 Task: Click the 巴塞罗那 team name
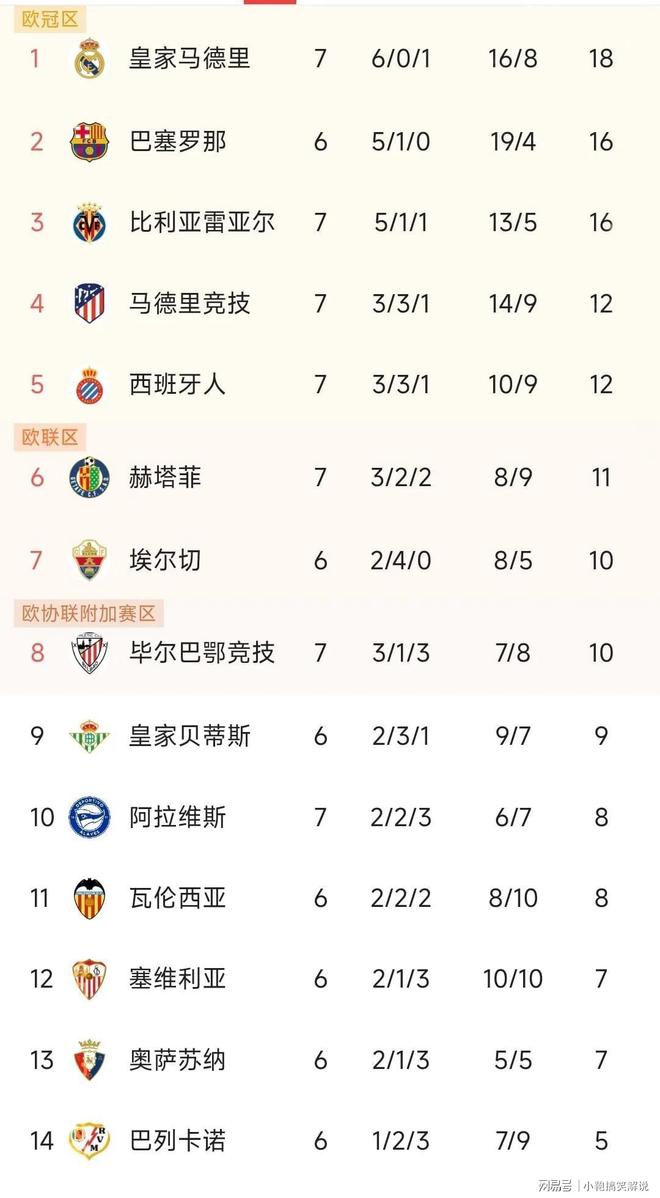coord(178,142)
